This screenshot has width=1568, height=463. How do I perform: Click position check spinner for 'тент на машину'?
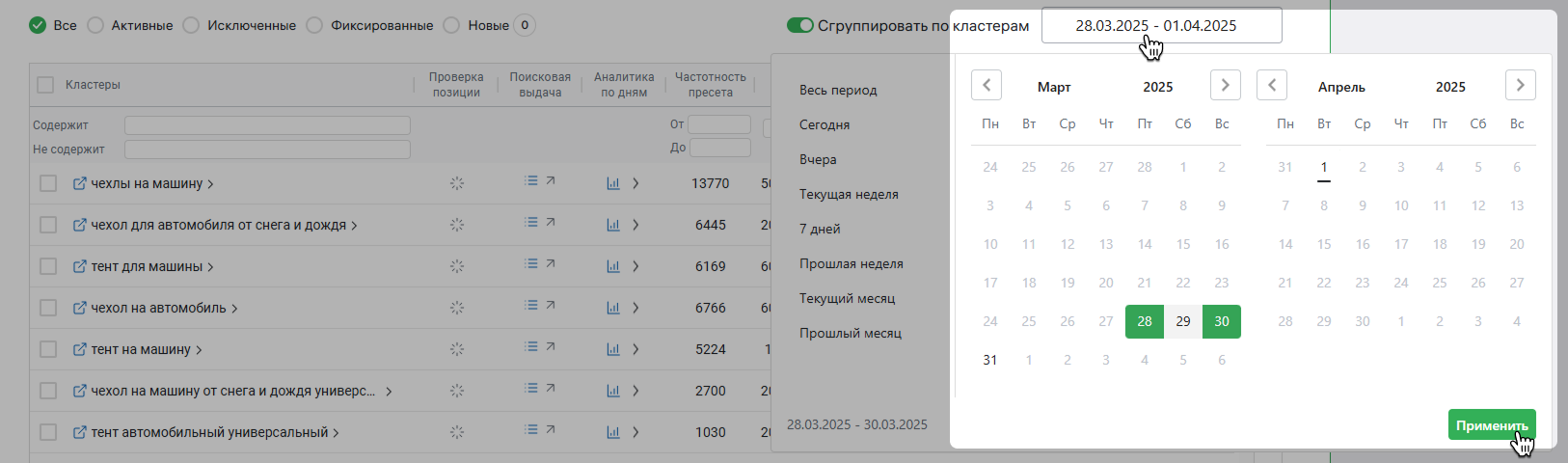click(457, 349)
